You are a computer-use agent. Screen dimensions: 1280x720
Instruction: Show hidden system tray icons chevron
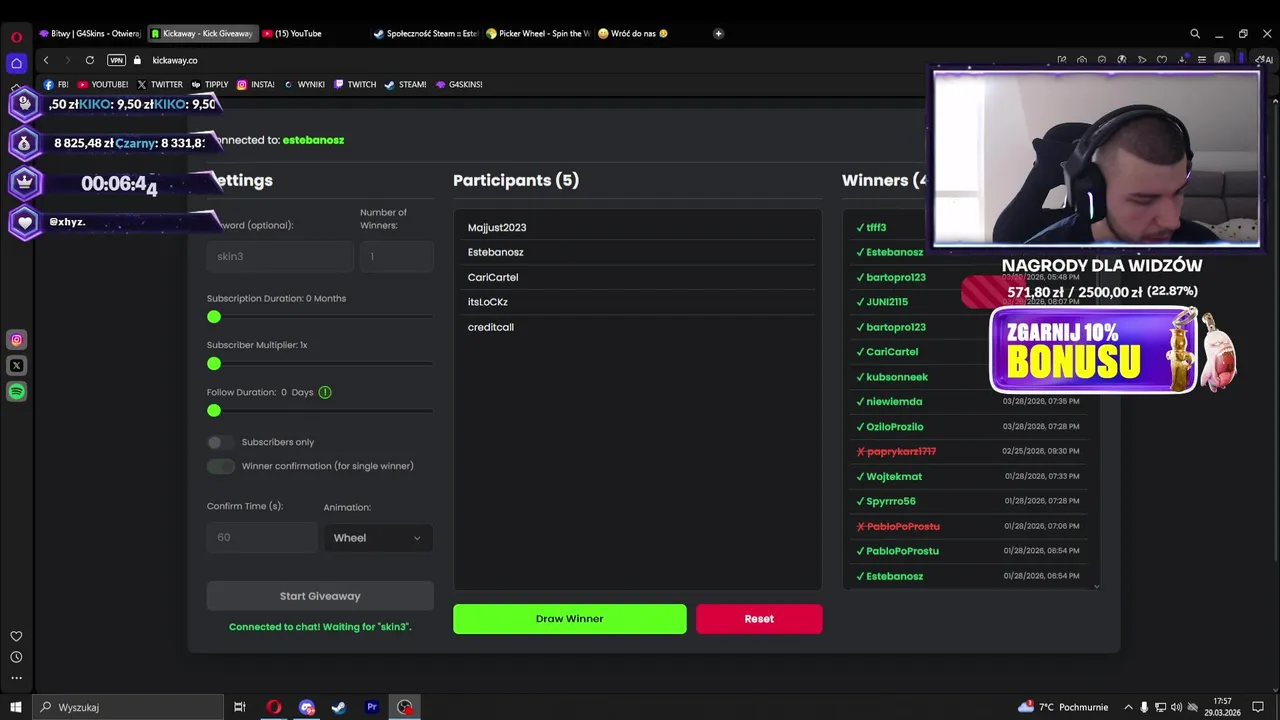pos(1129,707)
